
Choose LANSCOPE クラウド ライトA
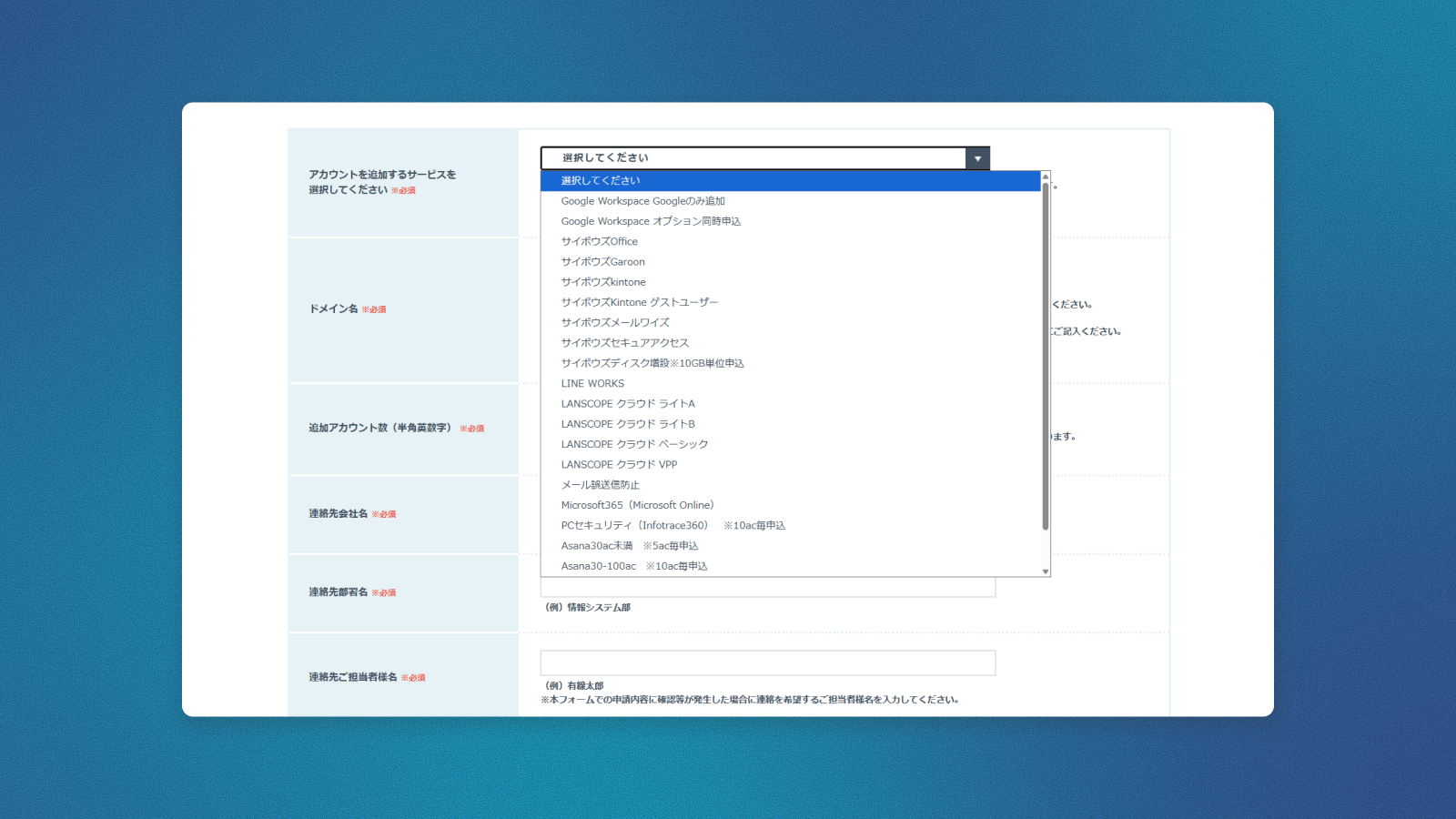click(x=791, y=404)
